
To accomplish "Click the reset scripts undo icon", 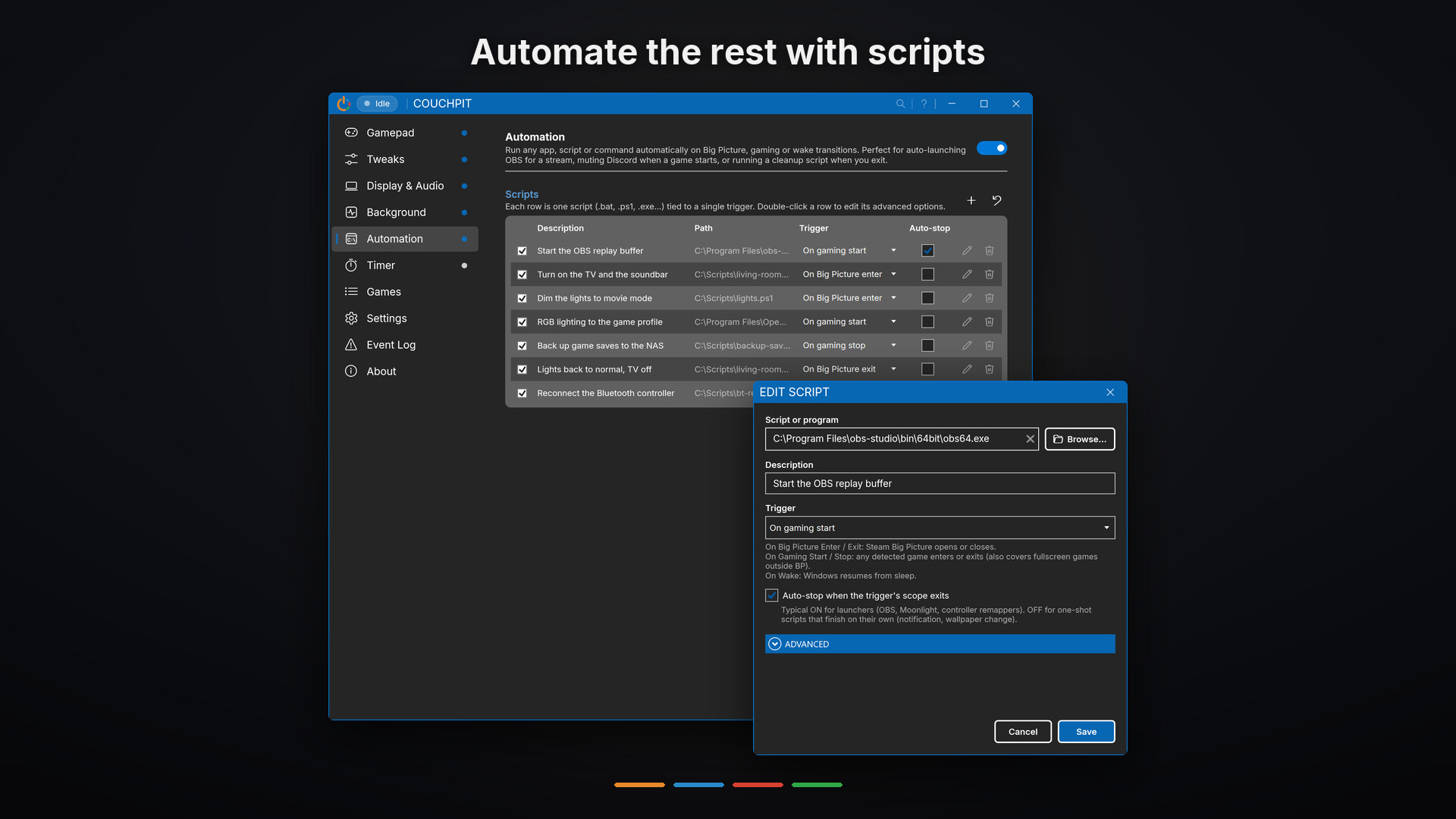I will click(996, 200).
